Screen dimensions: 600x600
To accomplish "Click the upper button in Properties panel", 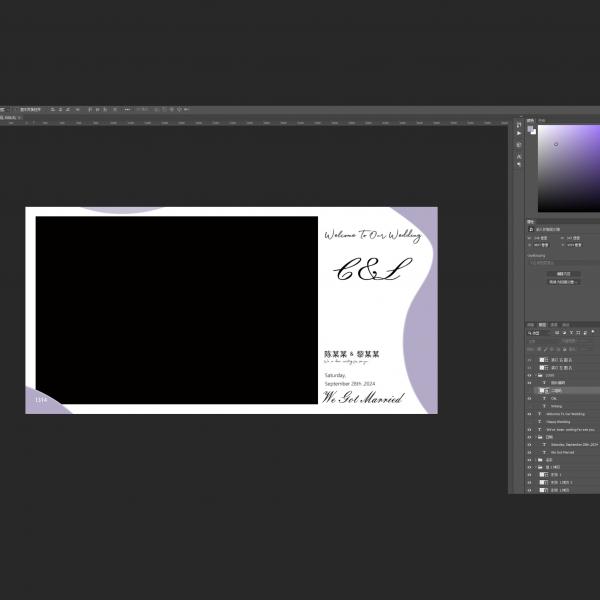I will [561, 273].
